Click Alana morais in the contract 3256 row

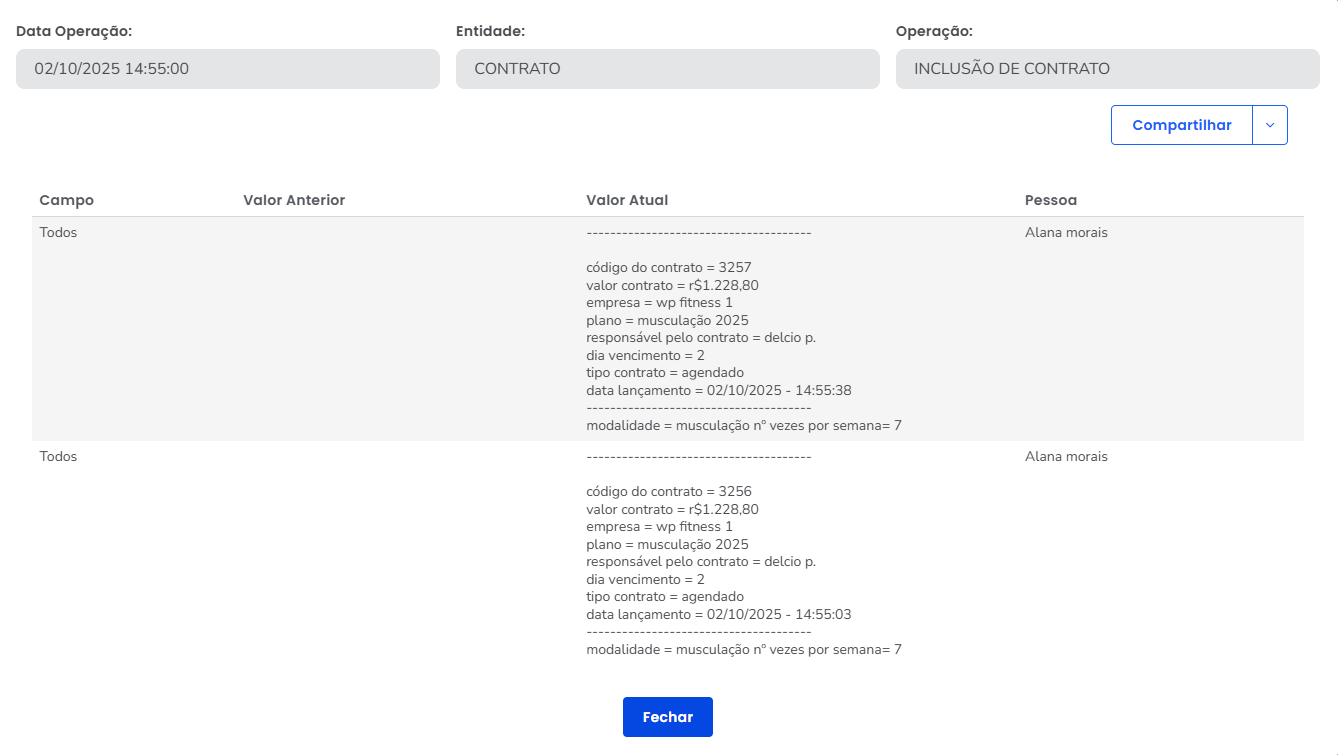pos(1066,456)
